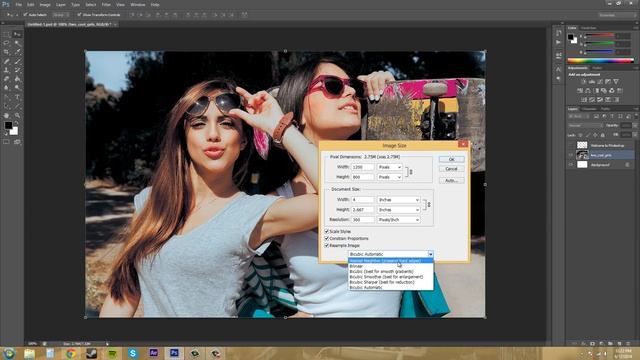Toggle the Show Transform Controls checkbox
Screen dimensions: 640x360
pyautogui.click(x=79, y=15)
